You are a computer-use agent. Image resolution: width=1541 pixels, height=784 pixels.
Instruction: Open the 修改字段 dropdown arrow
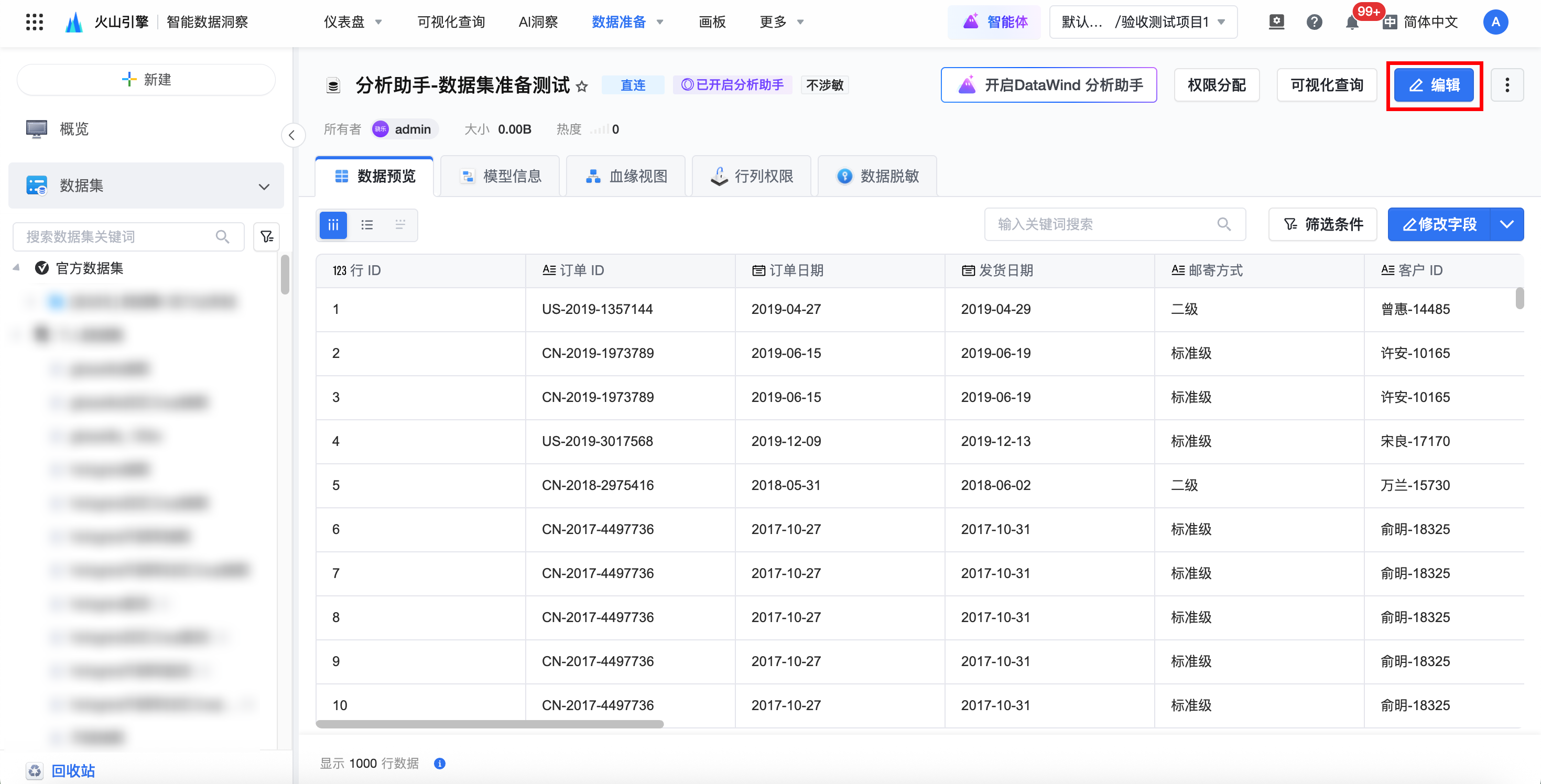[x=1506, y=224]
